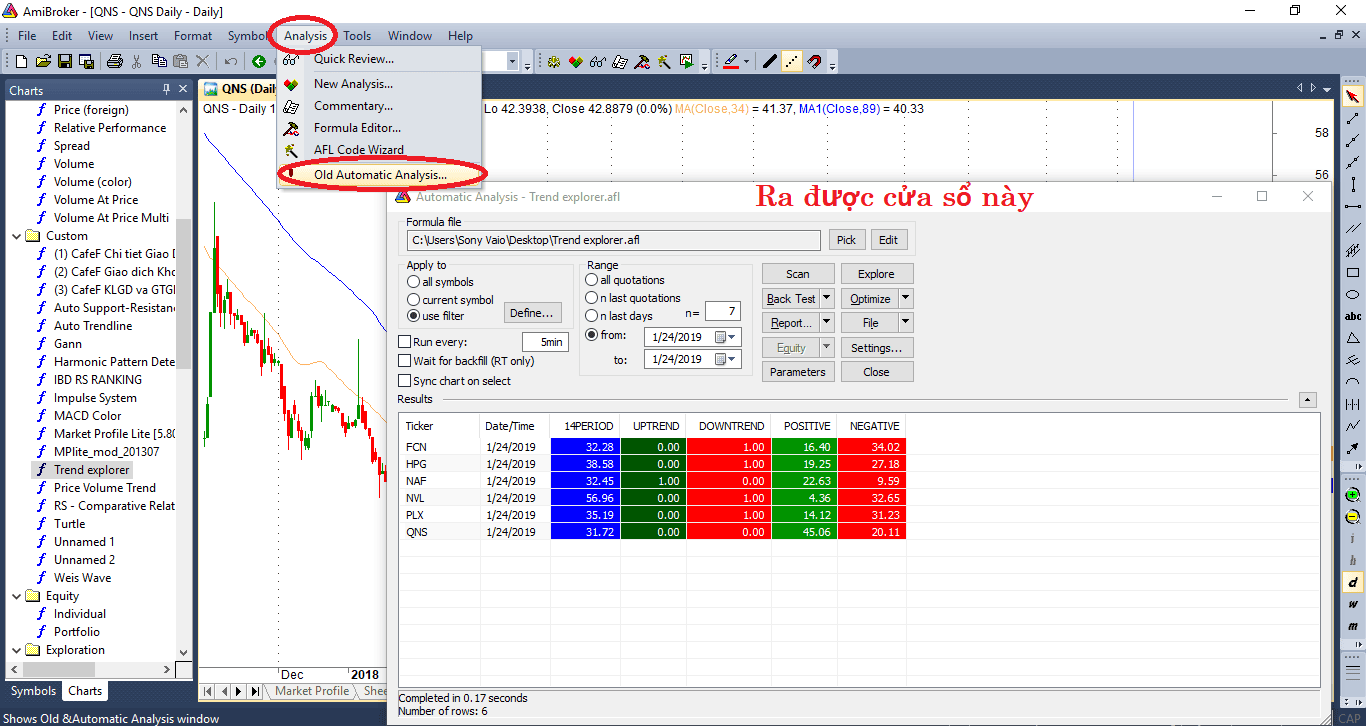The width and height of the screenshot is (1366, 726).
Task: Select the arrow pointer drawing tool
Action: coord(1353,97)
